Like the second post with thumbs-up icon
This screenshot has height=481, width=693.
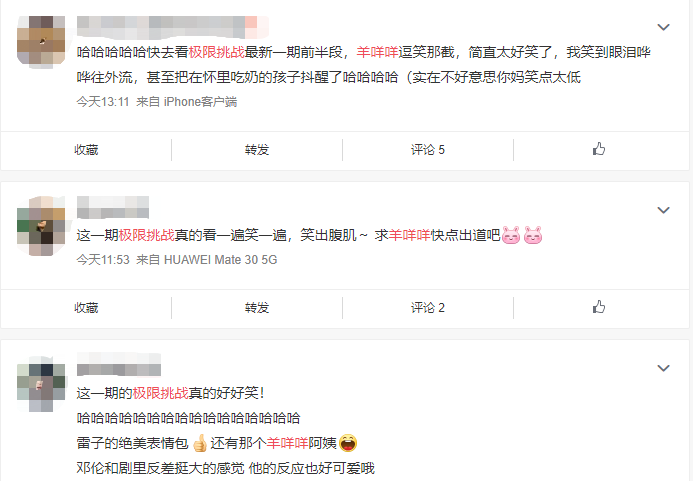point(598,307)
